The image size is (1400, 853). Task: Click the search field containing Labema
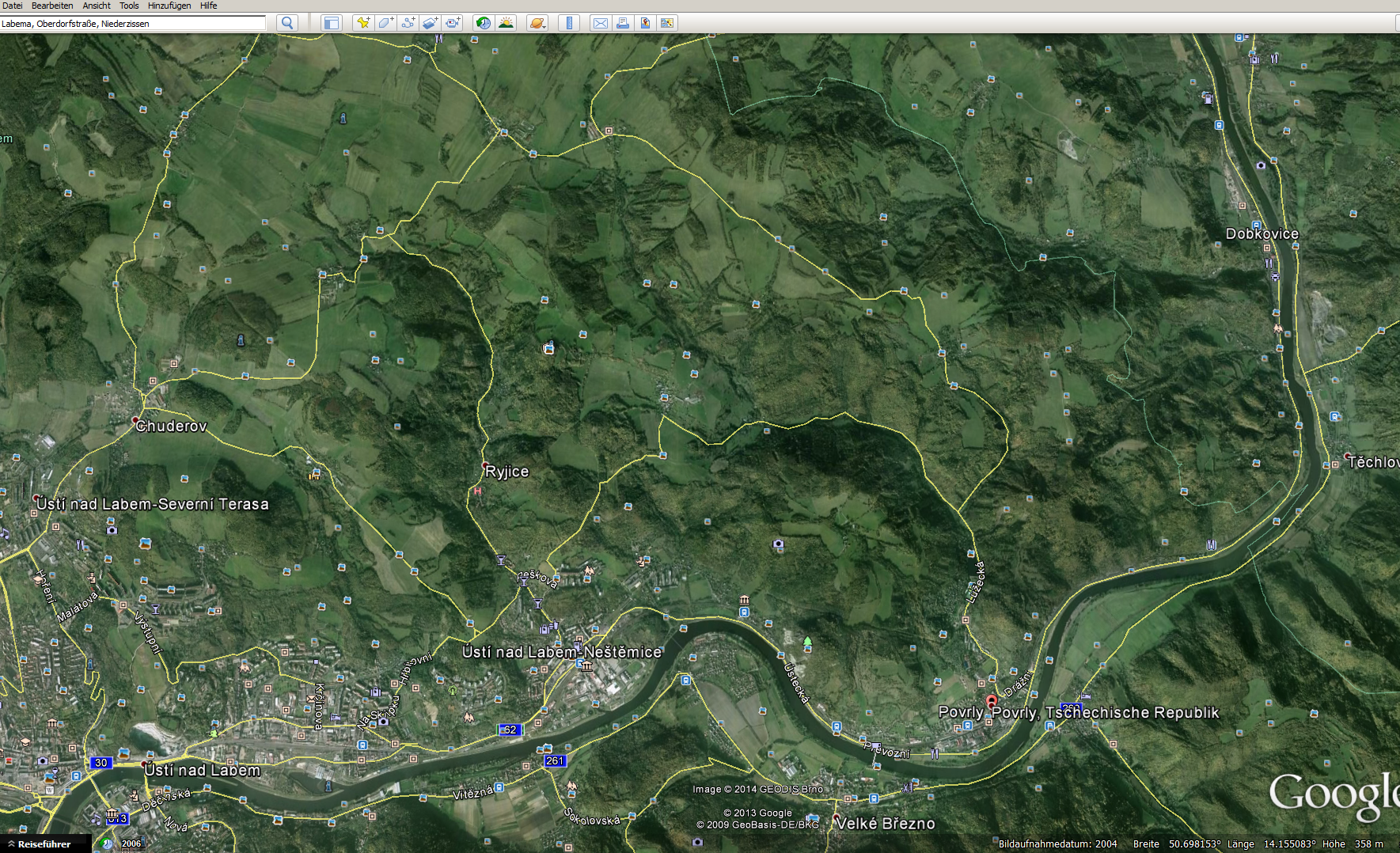point(133,24)
